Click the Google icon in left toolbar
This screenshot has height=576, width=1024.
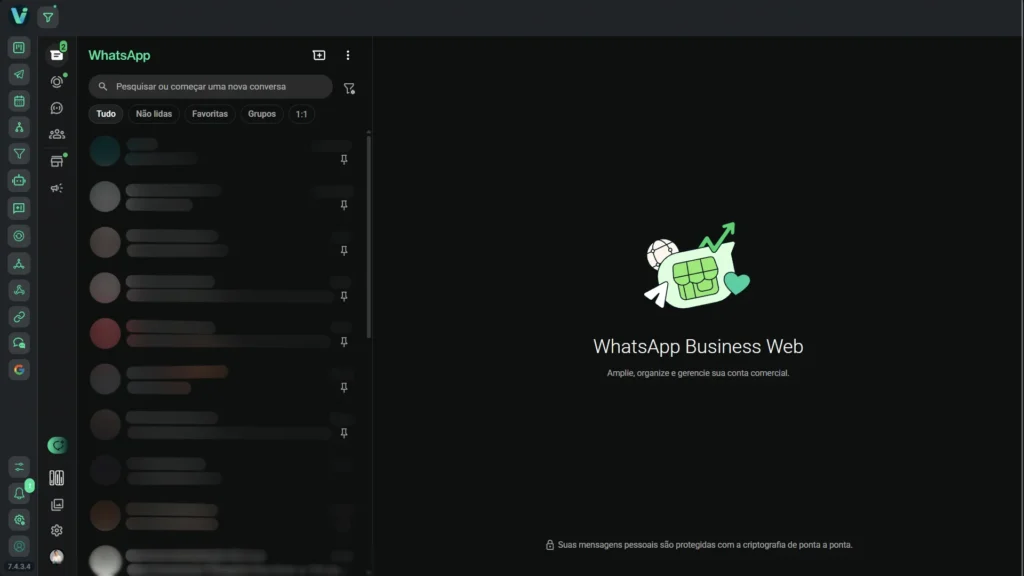click(x=19, y=370)
